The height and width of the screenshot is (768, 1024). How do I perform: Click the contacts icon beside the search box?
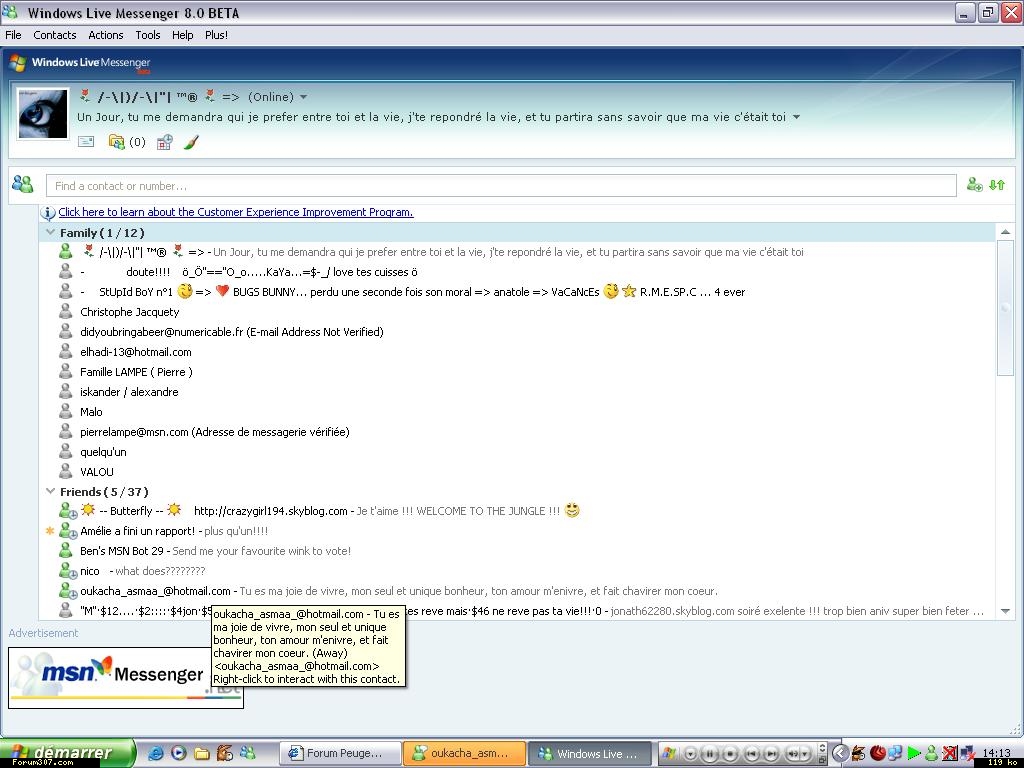pyautogui.click(x=23, y=185)
